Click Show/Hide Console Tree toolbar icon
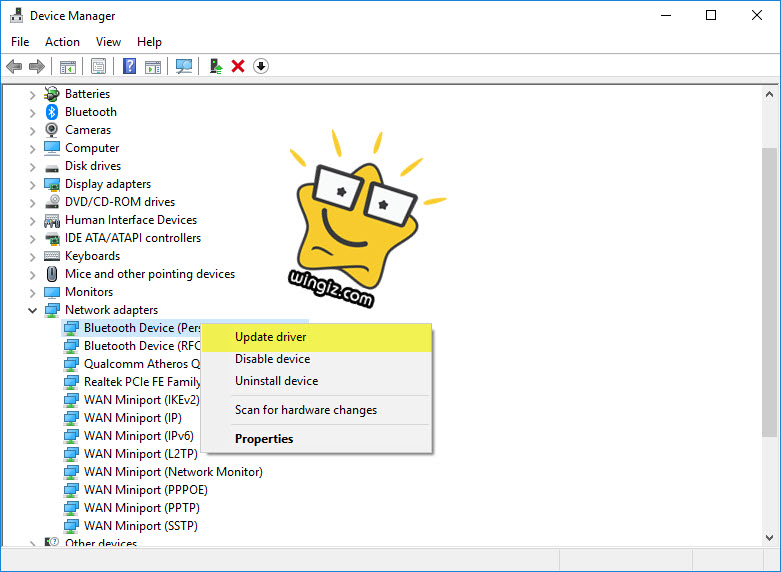Image resolution: width=781 pixels, height=572 pixels. pyautogui.click(x=68, y=66)
